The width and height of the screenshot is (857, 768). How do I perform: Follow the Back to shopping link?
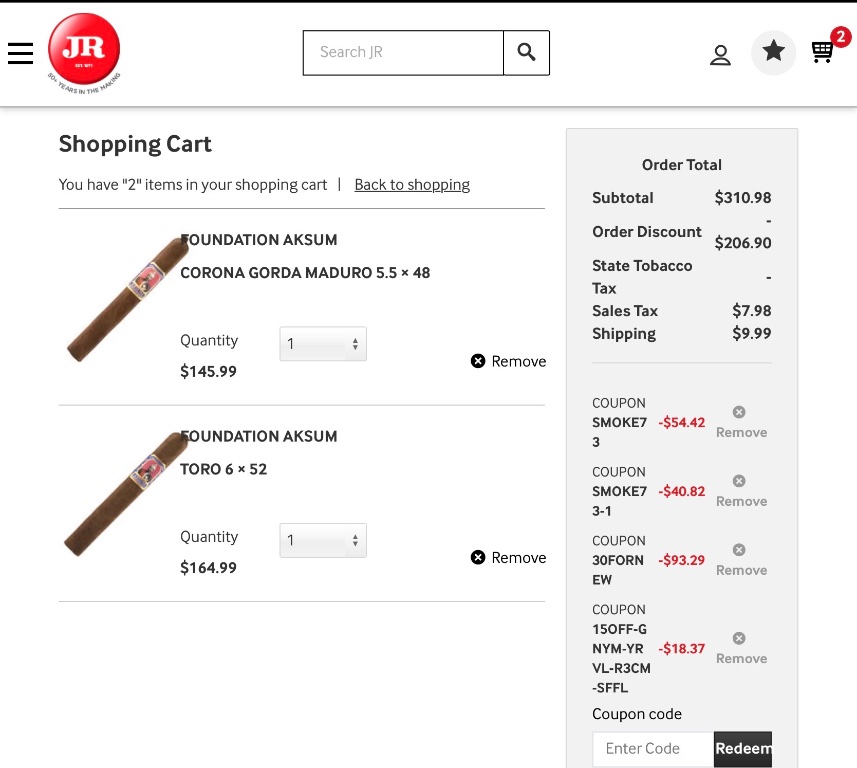pos(412,185)
